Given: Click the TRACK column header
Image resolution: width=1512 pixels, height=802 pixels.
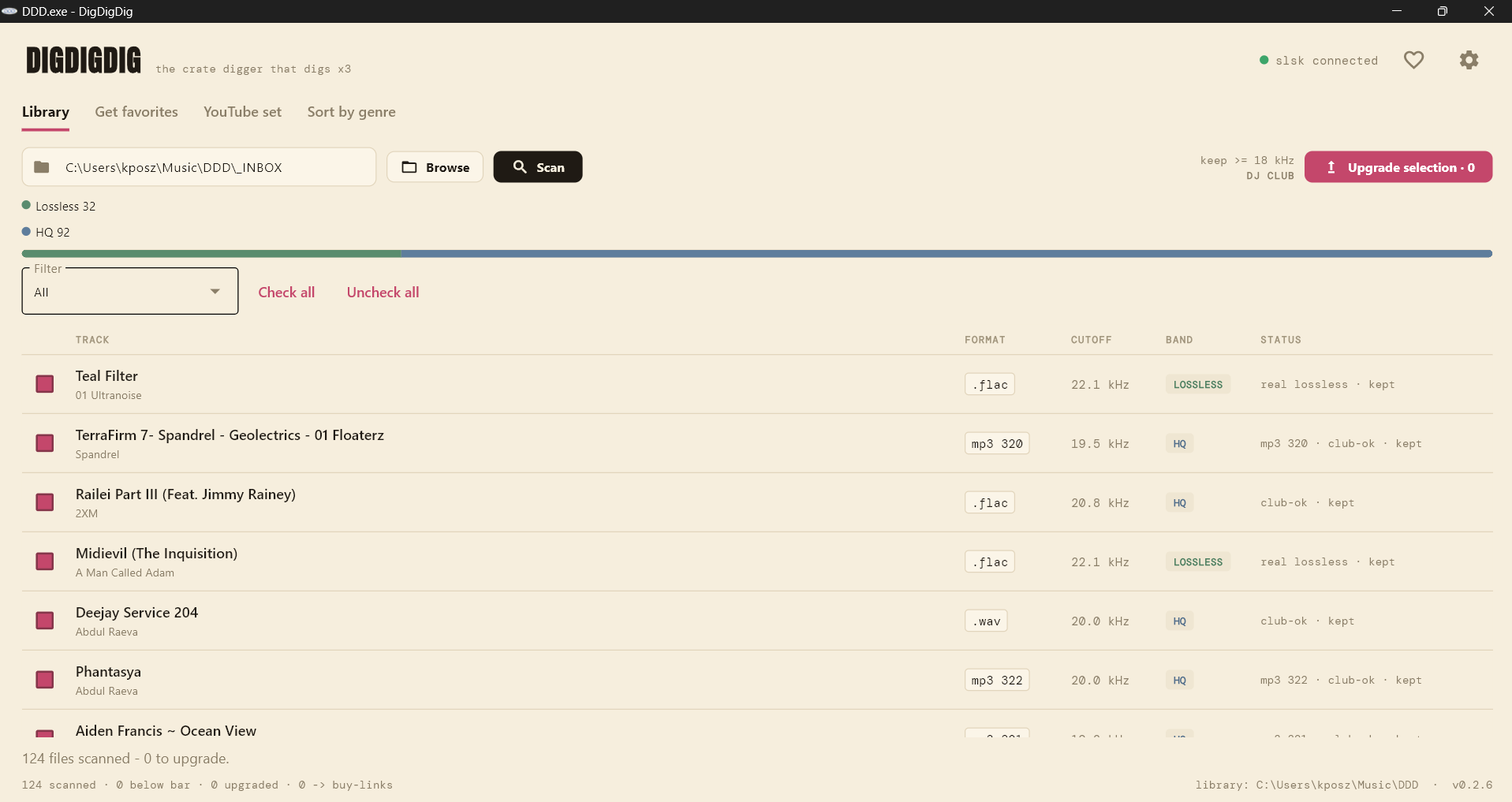Looking at the screenshot, I should [x=92, y=340].
